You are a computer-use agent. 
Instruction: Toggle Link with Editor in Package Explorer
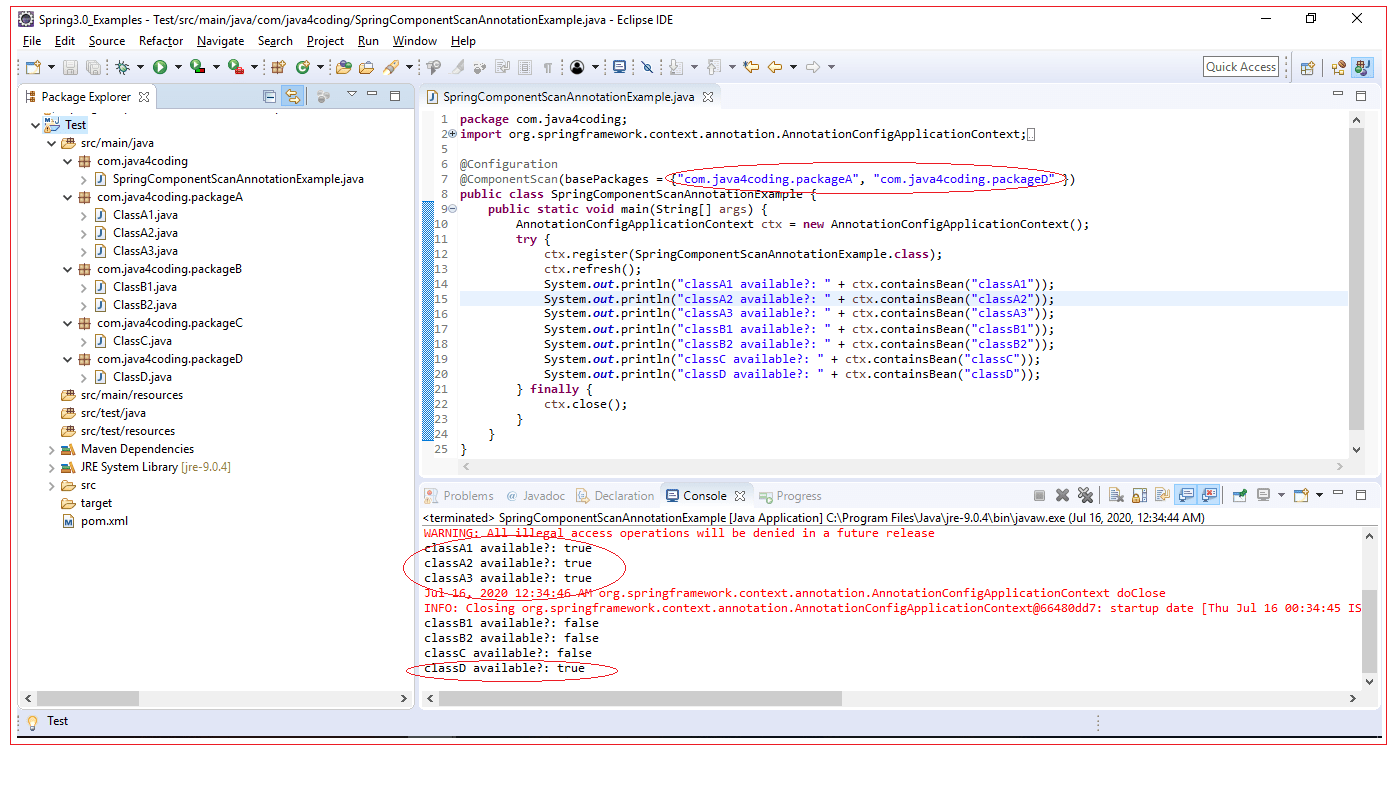click(x=291, y=96)
